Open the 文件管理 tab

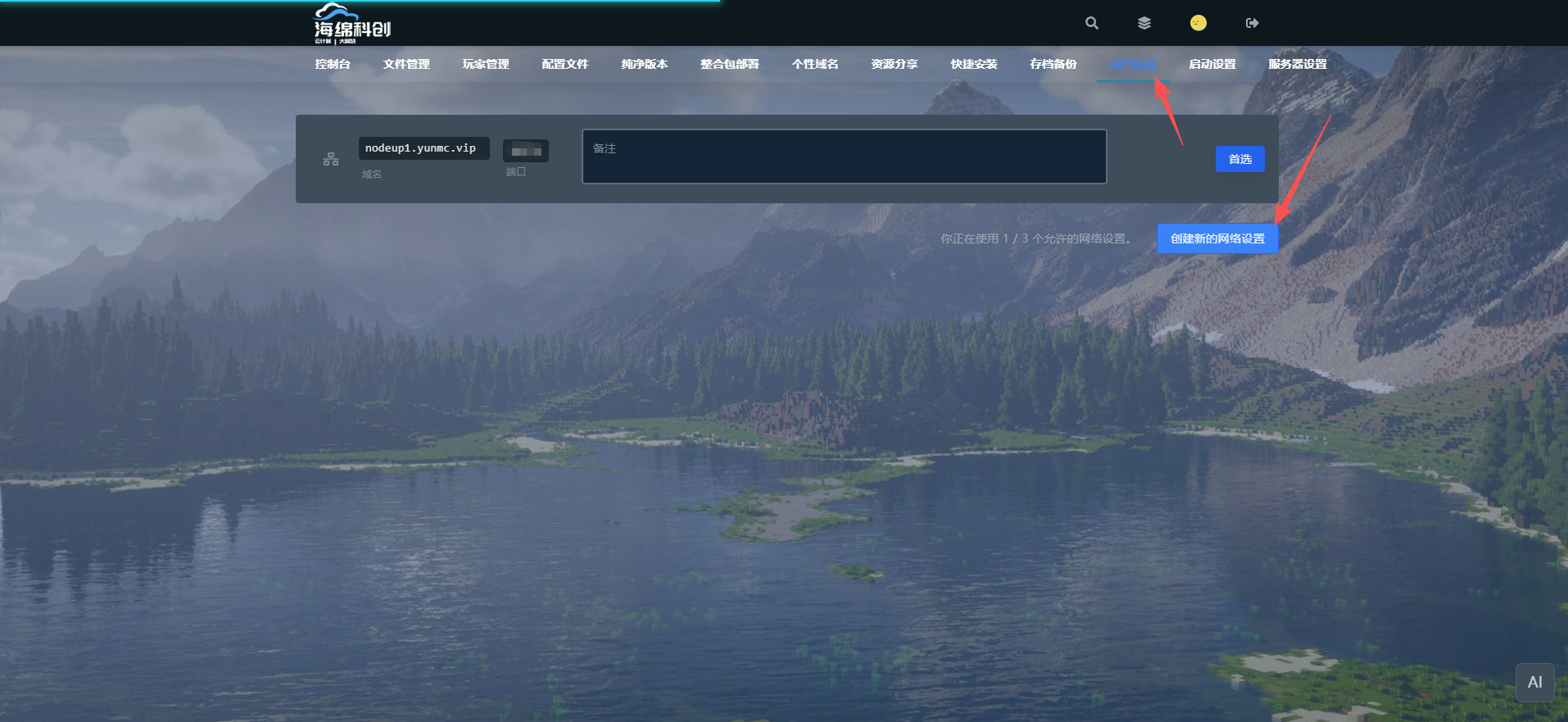(x=406, y=64)
